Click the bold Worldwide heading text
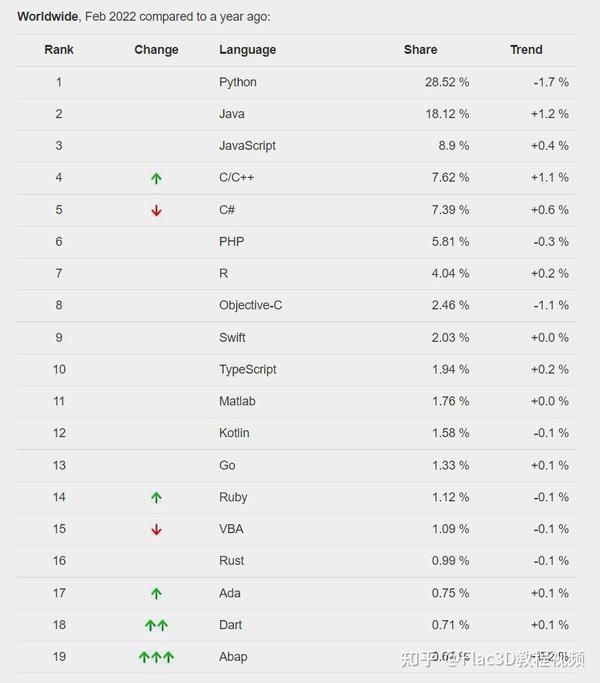Viewport: 600px width, 683px height. [x=45, y=17]
